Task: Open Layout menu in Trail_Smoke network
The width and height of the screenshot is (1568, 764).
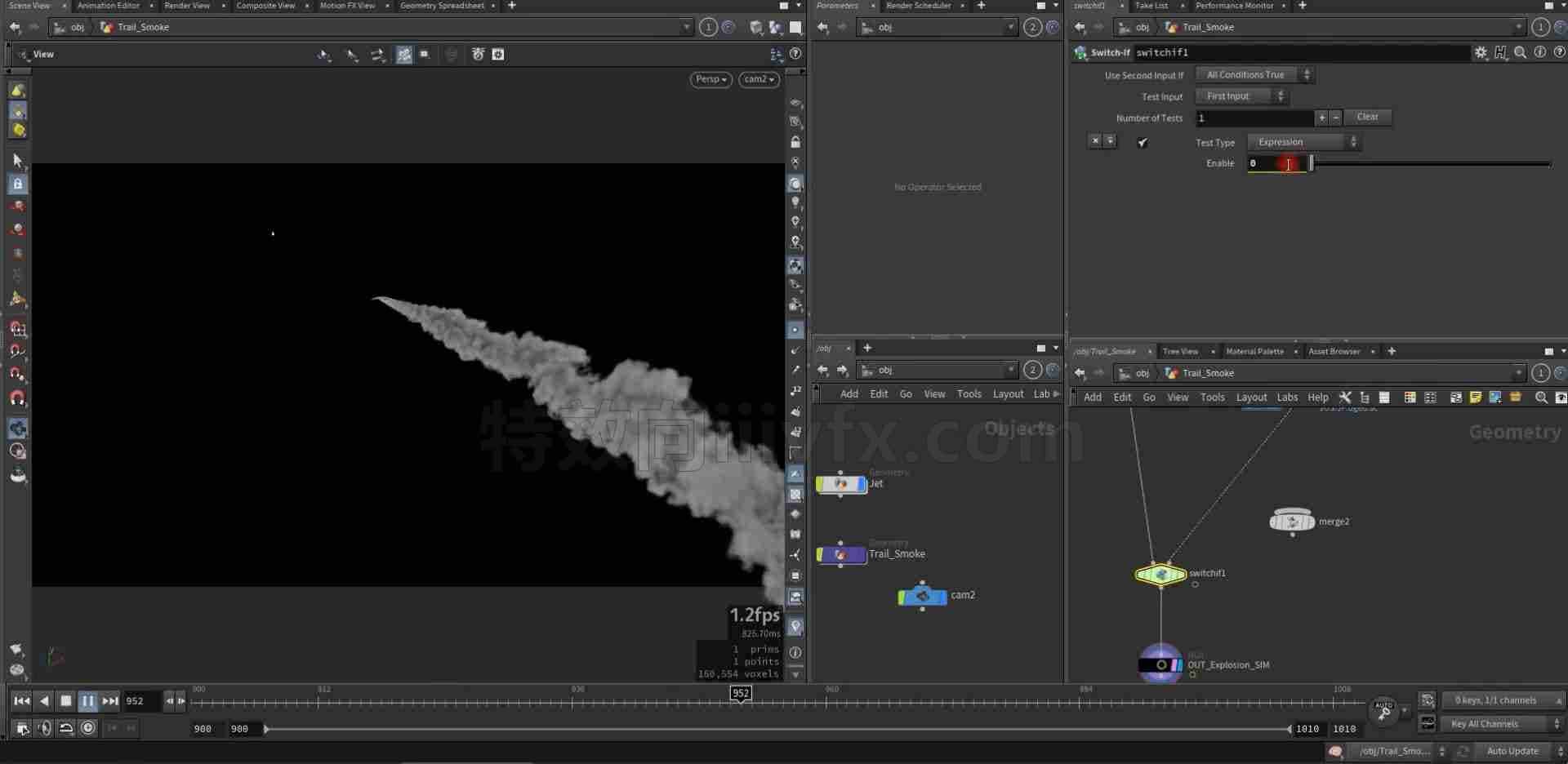Action: tap(1251, 398)
